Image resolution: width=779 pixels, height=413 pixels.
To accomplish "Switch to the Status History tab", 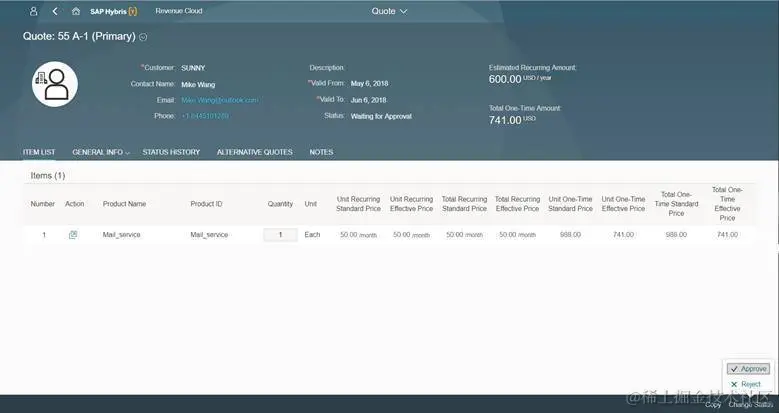I will click(171, 152).
